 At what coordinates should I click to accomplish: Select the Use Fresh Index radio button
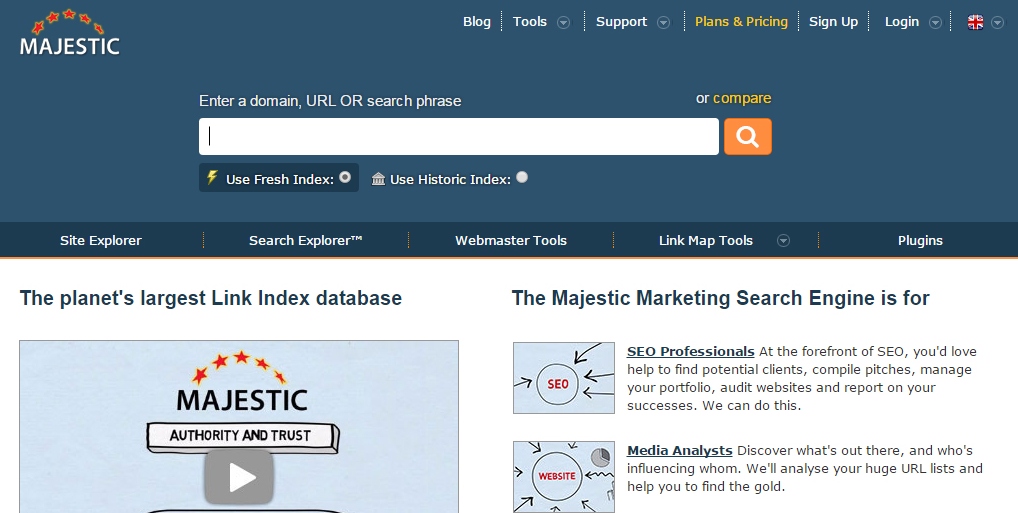coord(345,177)
